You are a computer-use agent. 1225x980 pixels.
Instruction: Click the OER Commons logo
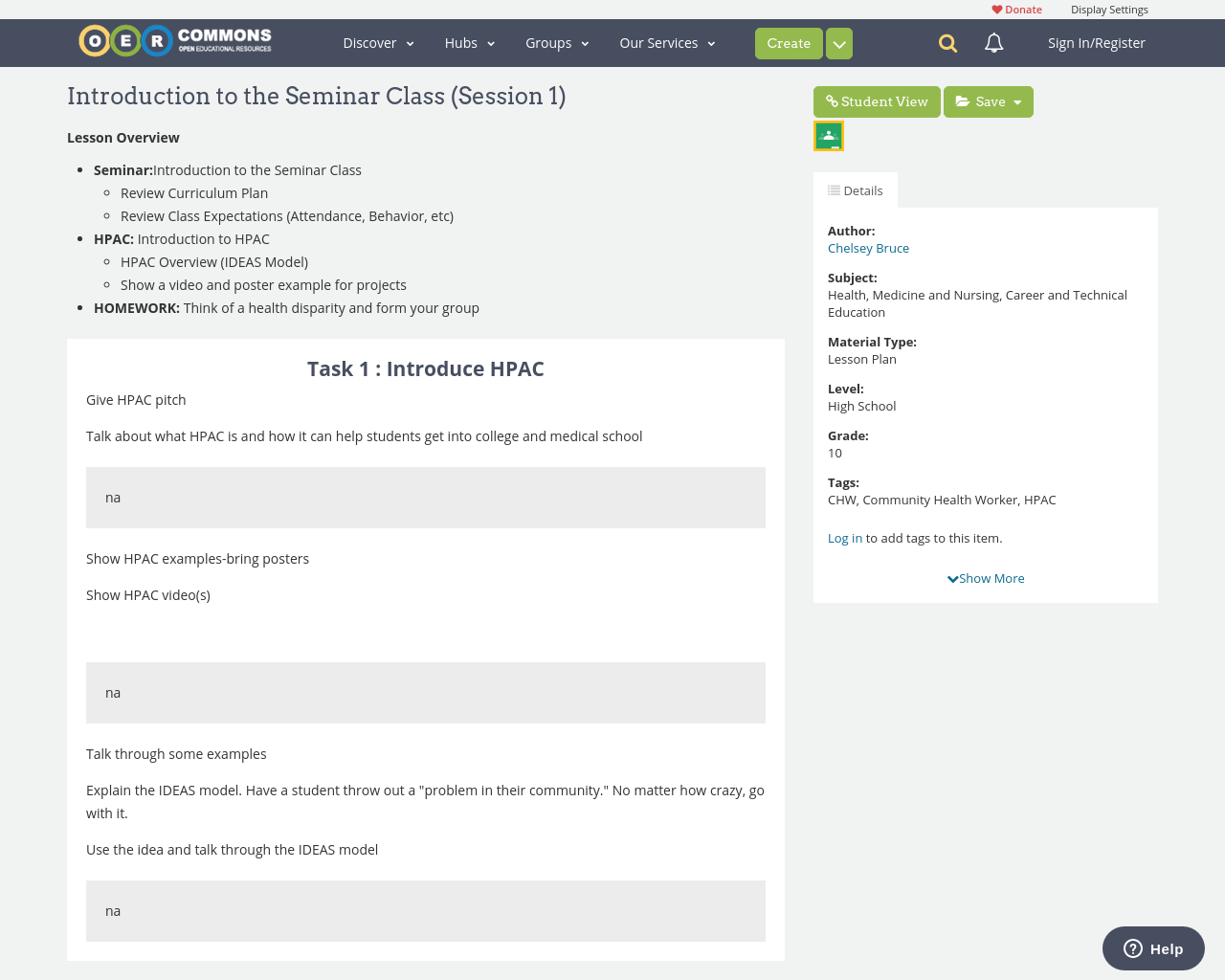pos(174,40)
